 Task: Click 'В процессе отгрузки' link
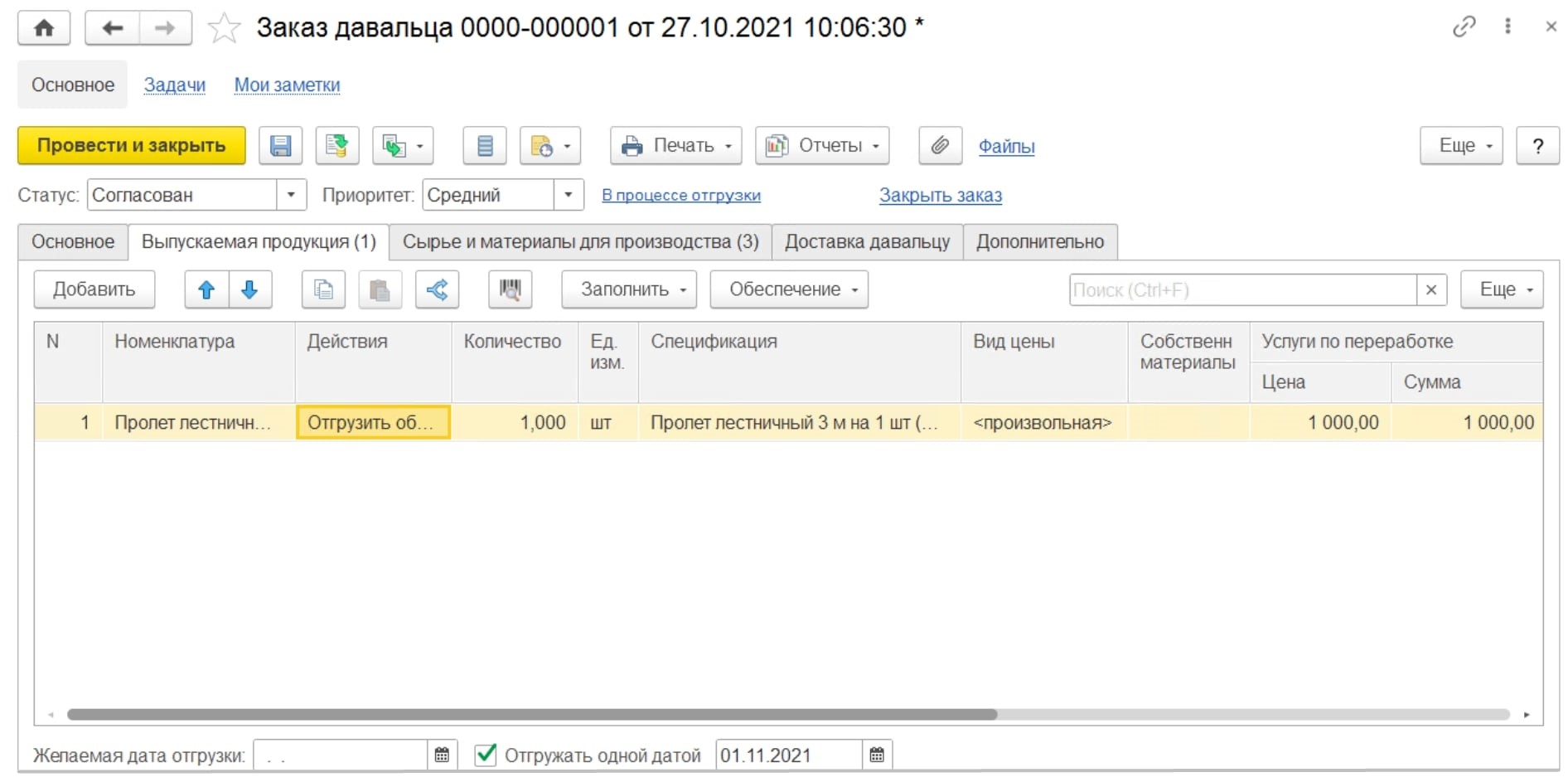click(x=681, y=195)
